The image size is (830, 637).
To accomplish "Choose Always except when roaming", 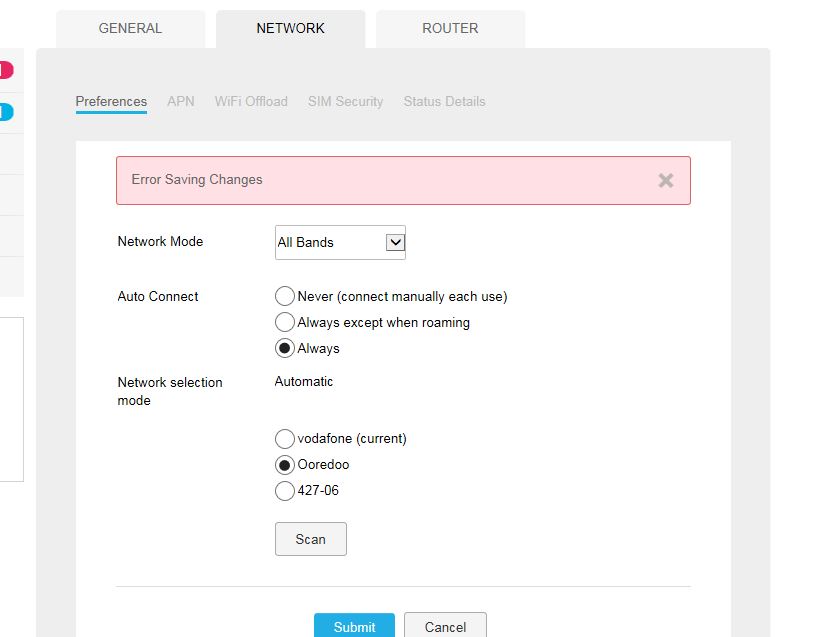I will 285,322.
